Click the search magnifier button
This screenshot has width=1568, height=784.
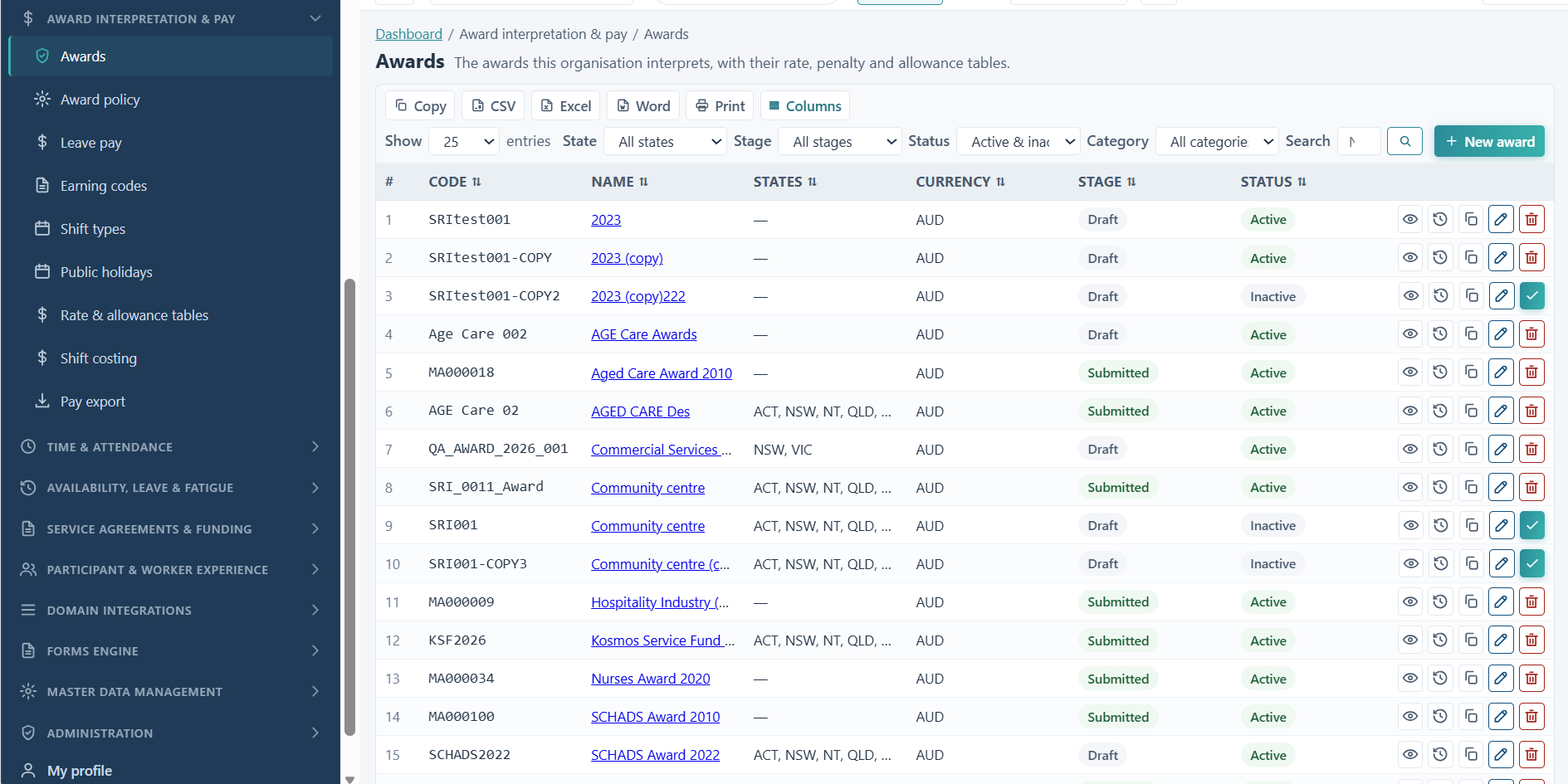pyautogui.click(x=1404, y=141)
